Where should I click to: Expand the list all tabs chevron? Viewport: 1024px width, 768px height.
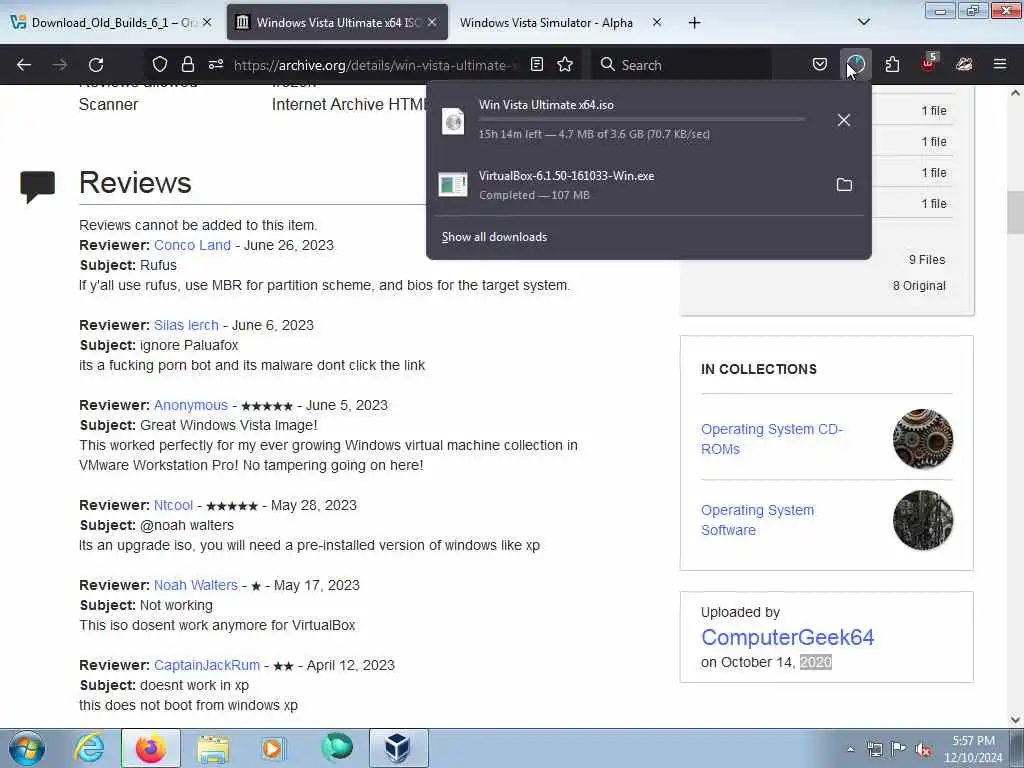coord(864,22)
